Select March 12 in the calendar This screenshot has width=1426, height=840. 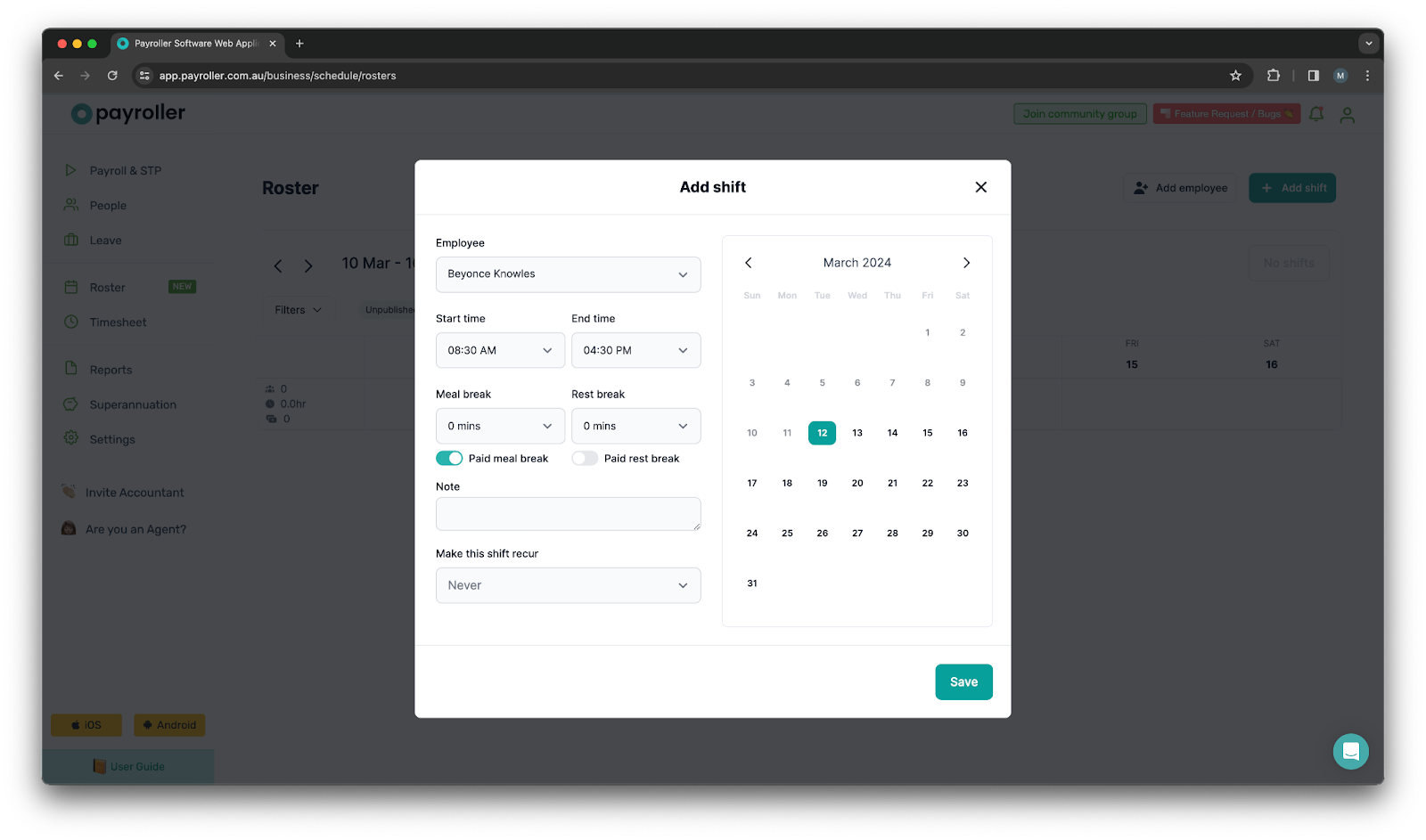[822, 433]
